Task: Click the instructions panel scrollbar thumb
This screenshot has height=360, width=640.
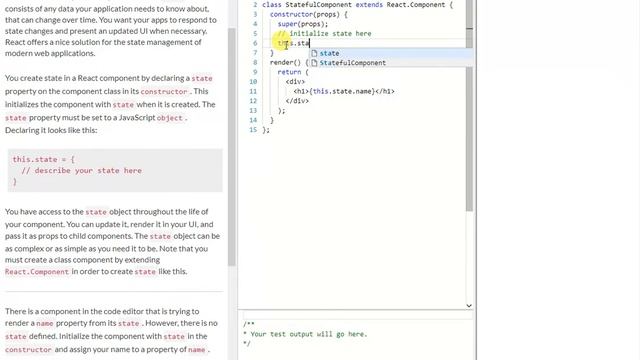Action: point(231,147)
